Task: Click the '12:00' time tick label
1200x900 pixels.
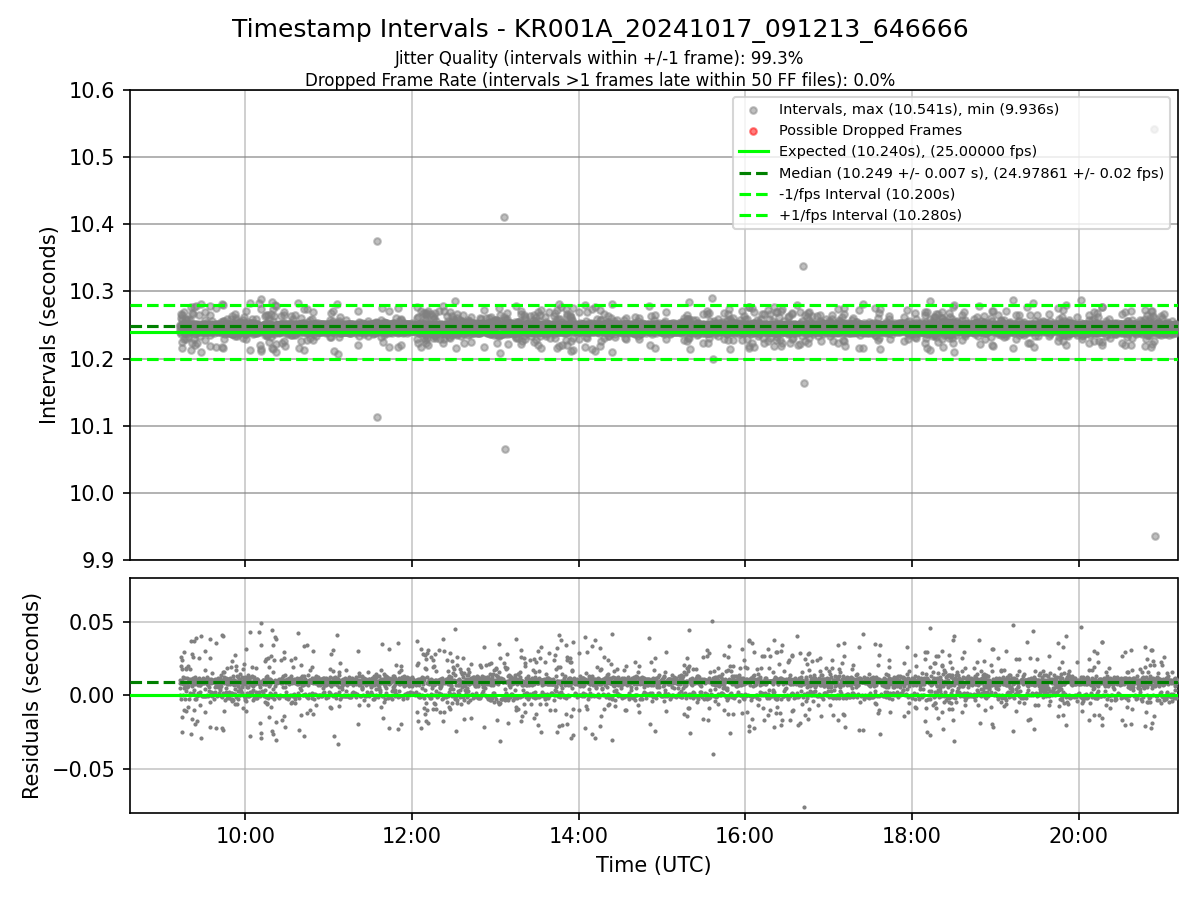Action: coord(412,835)
